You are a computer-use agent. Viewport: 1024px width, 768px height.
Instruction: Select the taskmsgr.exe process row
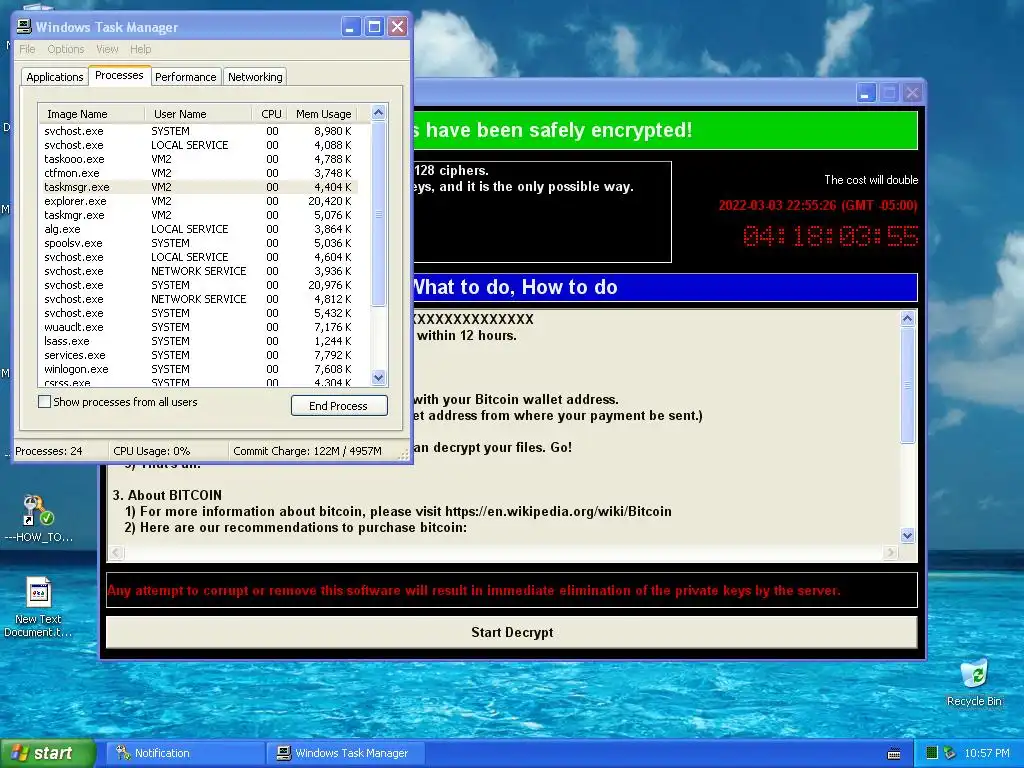pyautogui.click(x=199, y=187)
